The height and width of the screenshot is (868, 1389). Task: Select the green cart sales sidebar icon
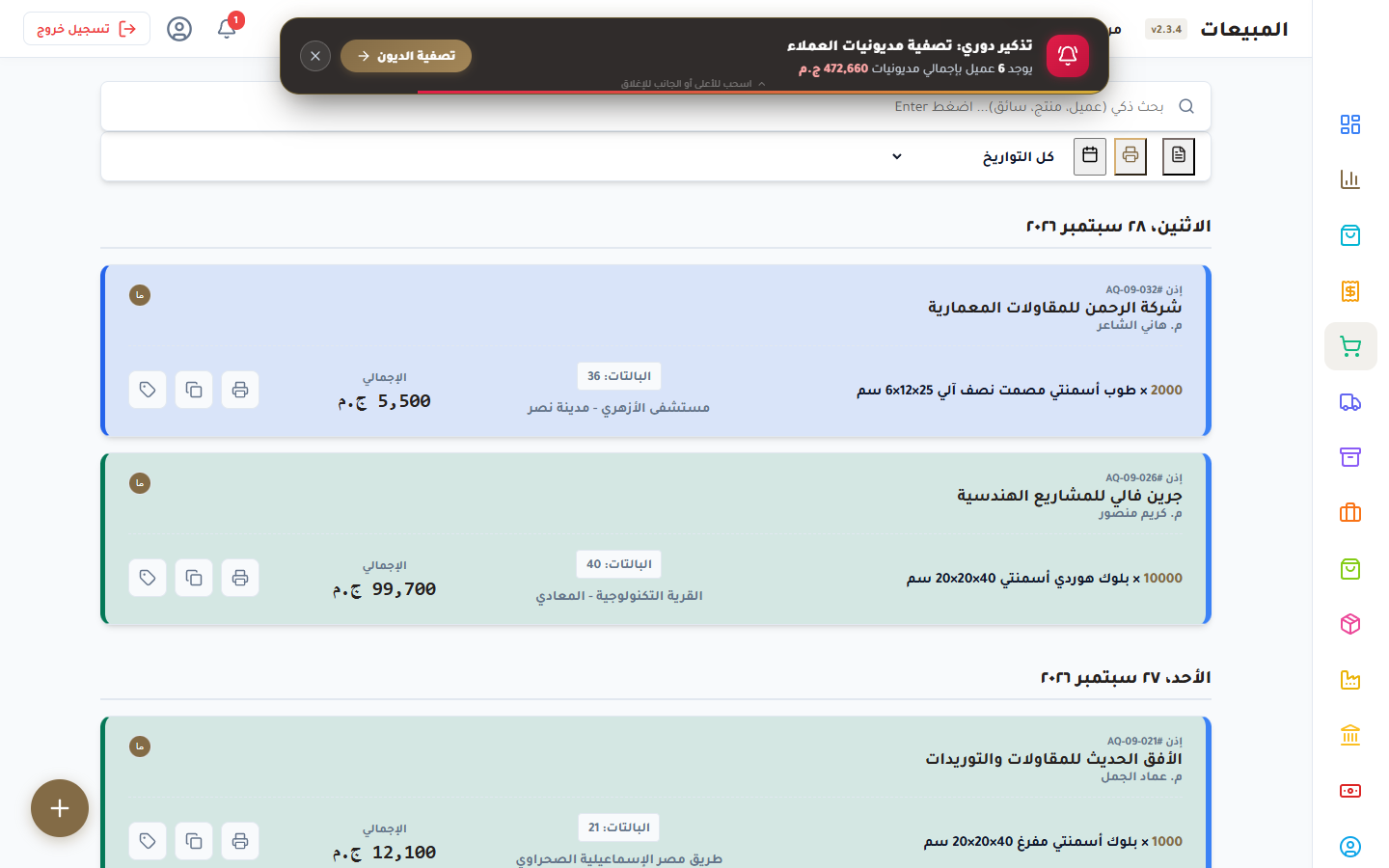(1350, 346)
